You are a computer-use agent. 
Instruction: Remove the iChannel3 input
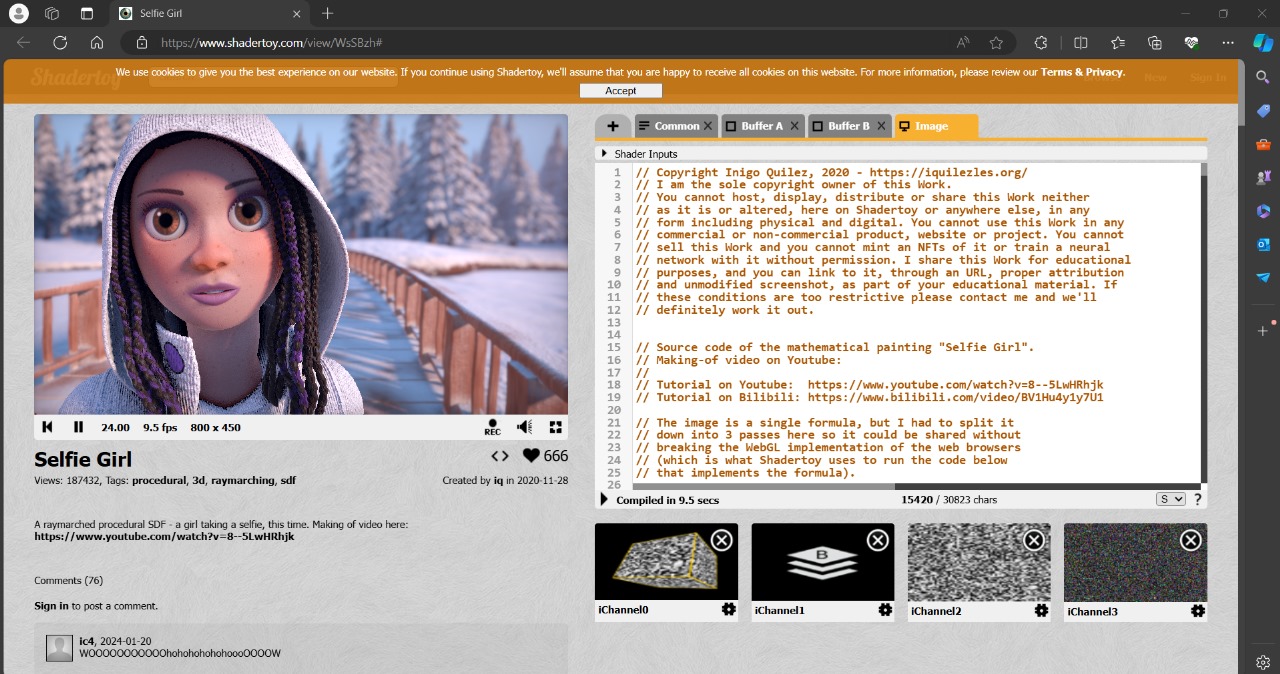tap(1190, 540)
